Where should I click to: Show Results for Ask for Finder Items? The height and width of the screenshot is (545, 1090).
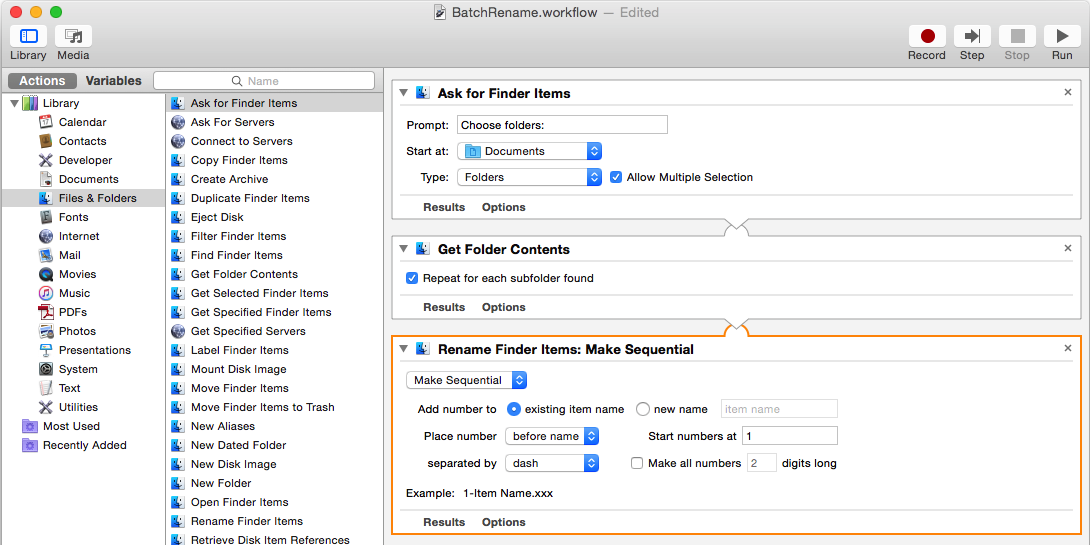tap(444, 207)
